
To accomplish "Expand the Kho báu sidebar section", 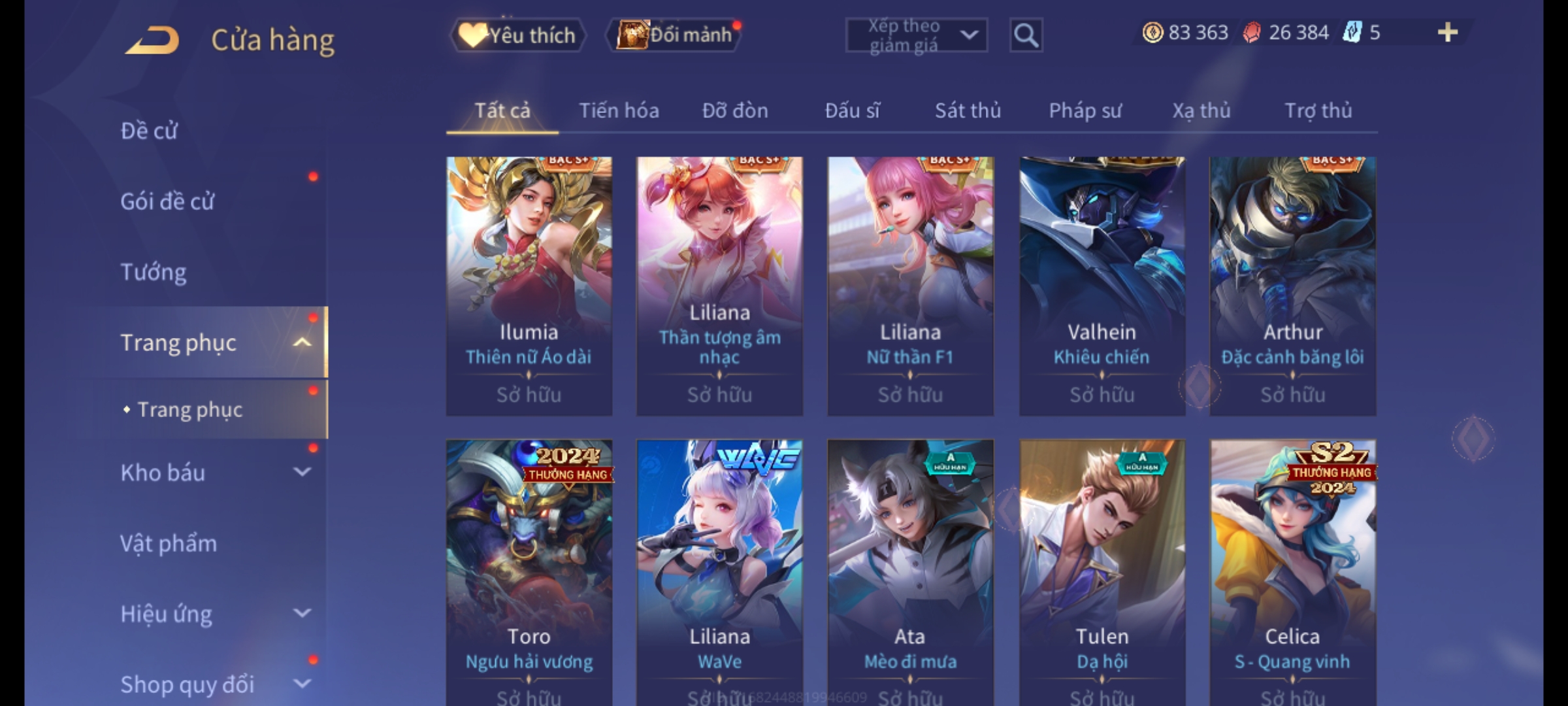I will coord(302,472).
